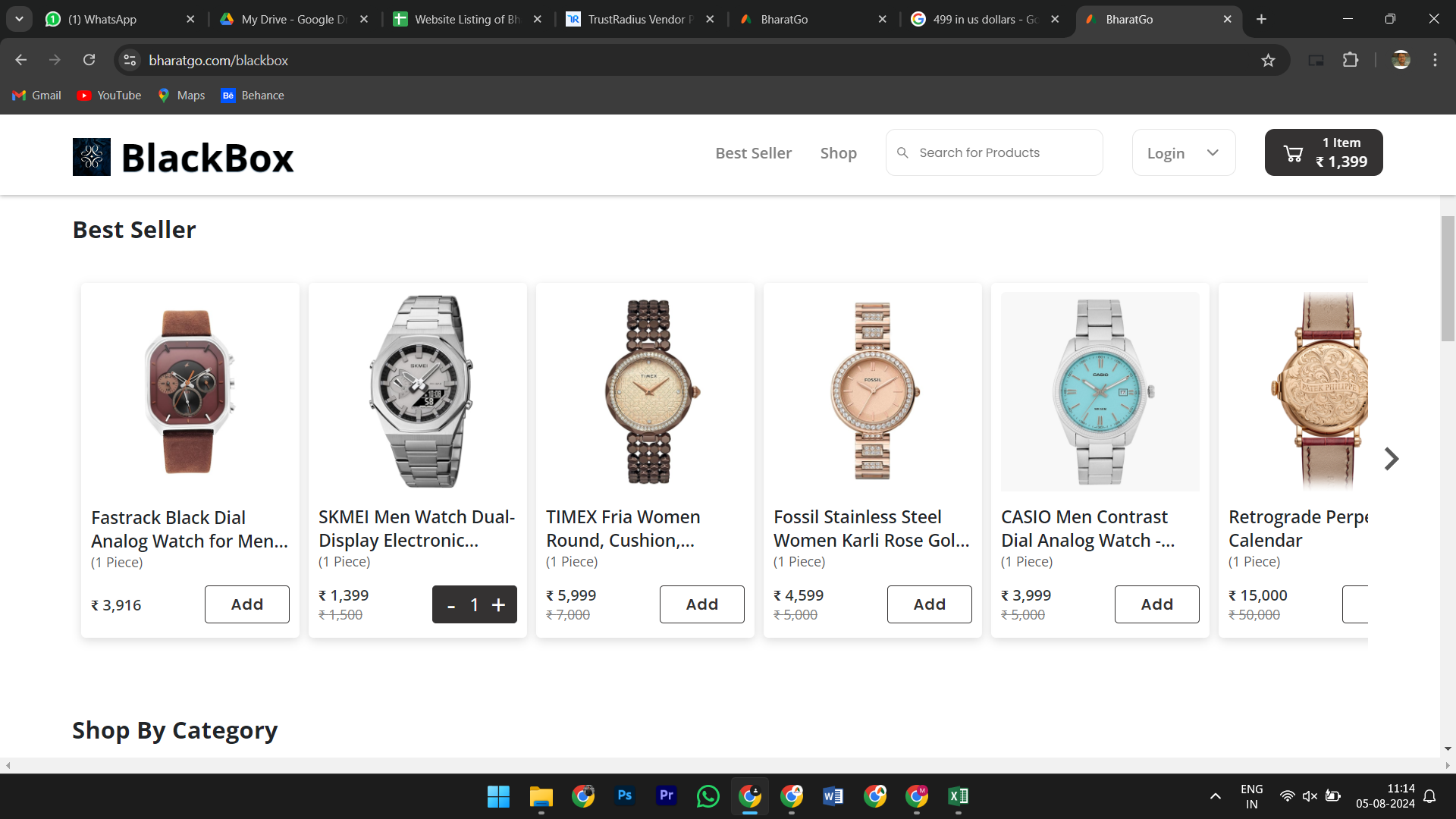
Task: Open Photoshop from the taskbar
Action: coord(624,795)
